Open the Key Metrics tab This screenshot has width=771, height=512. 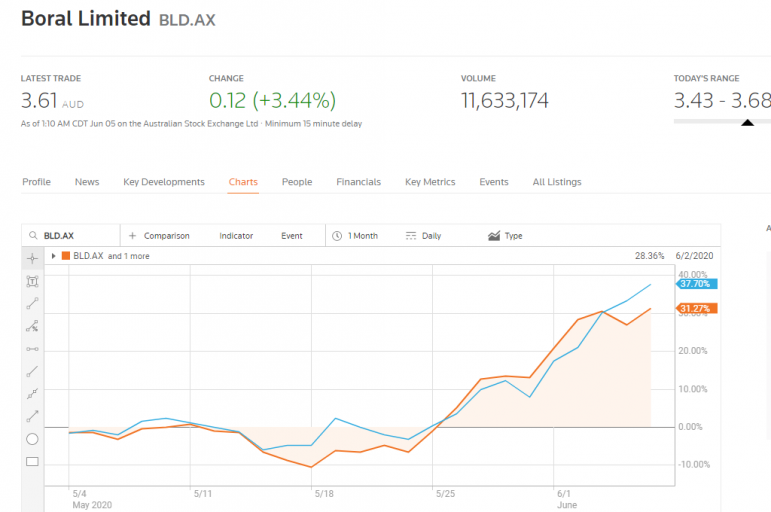(x=430, y=182)
